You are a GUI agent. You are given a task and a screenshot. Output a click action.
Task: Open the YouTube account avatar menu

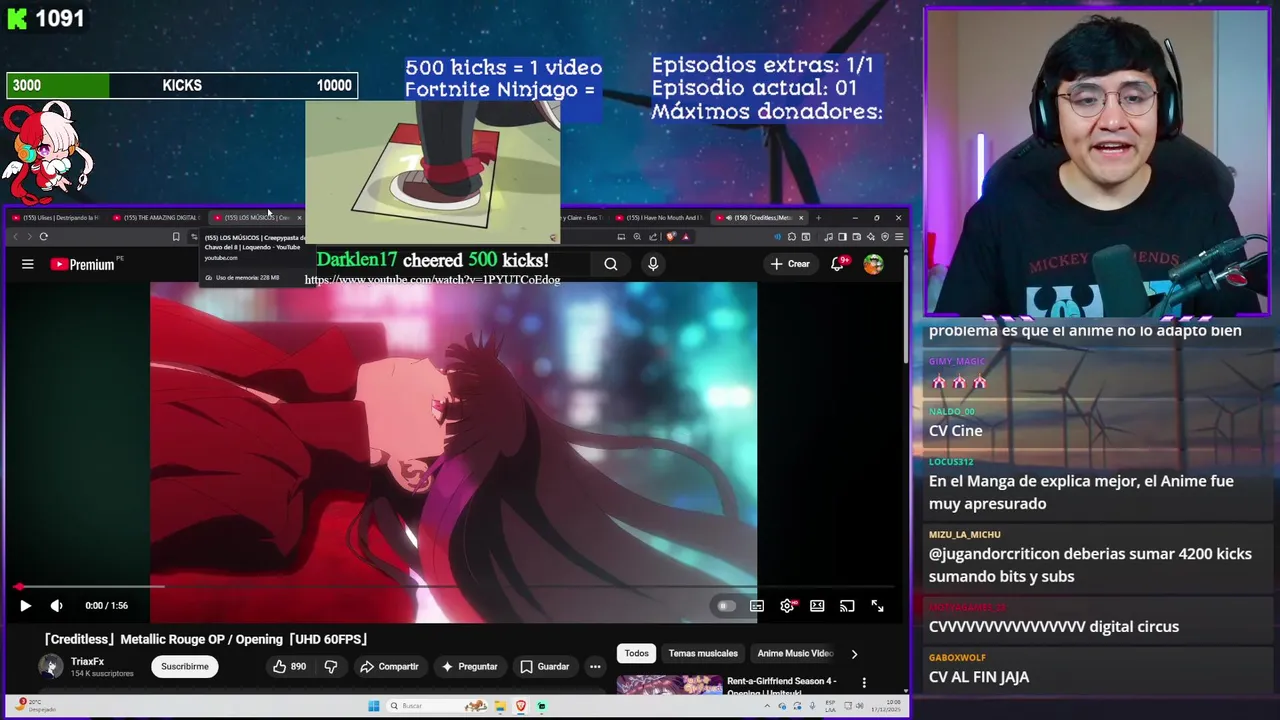click(x=874, y=264)
